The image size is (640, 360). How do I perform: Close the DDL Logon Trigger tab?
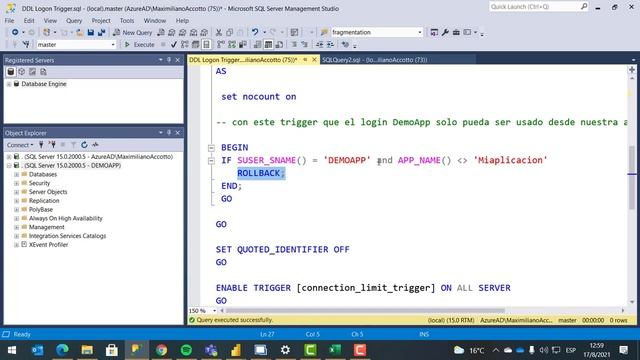[314, 60]
